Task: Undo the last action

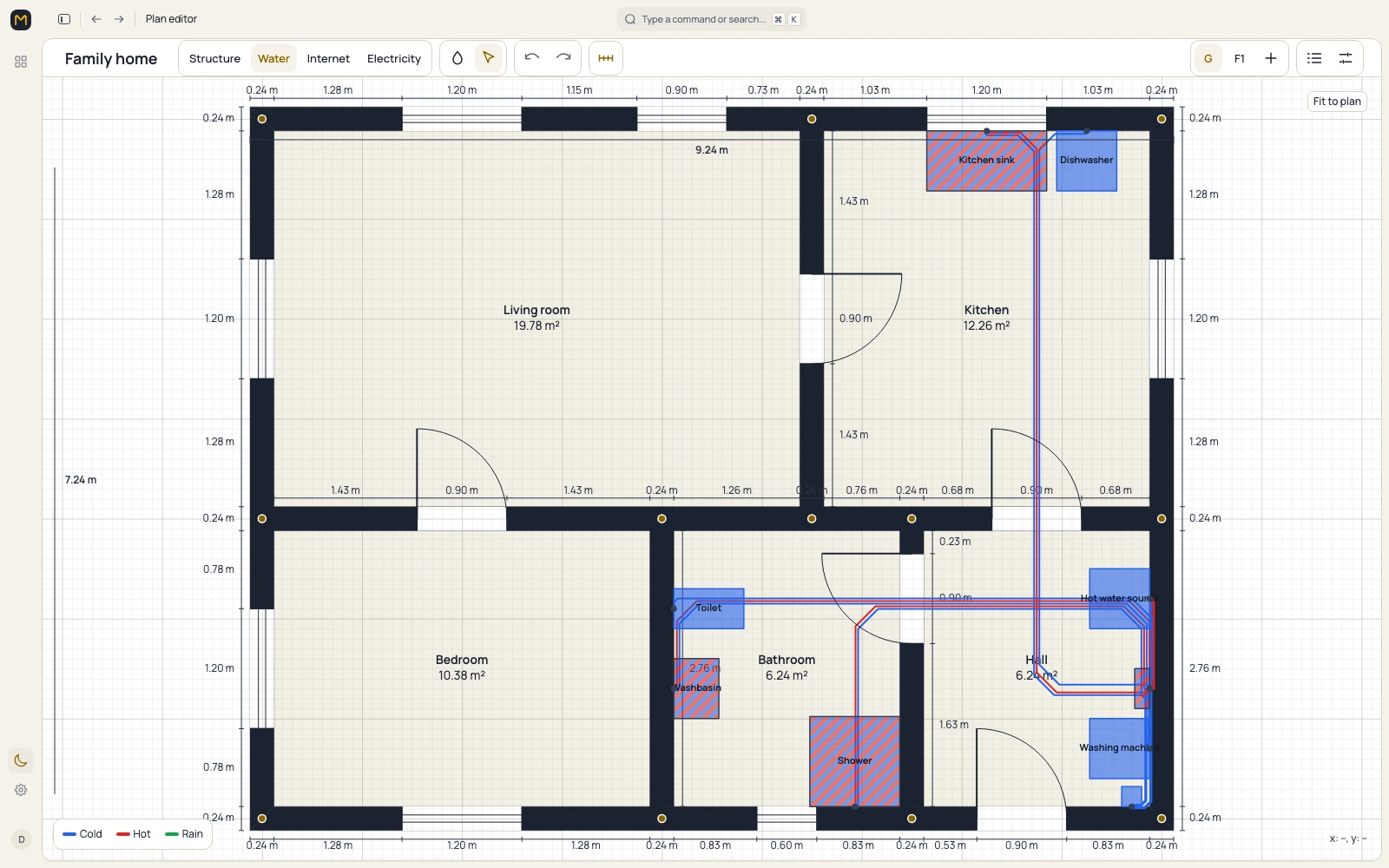Action: click(532, 58)
